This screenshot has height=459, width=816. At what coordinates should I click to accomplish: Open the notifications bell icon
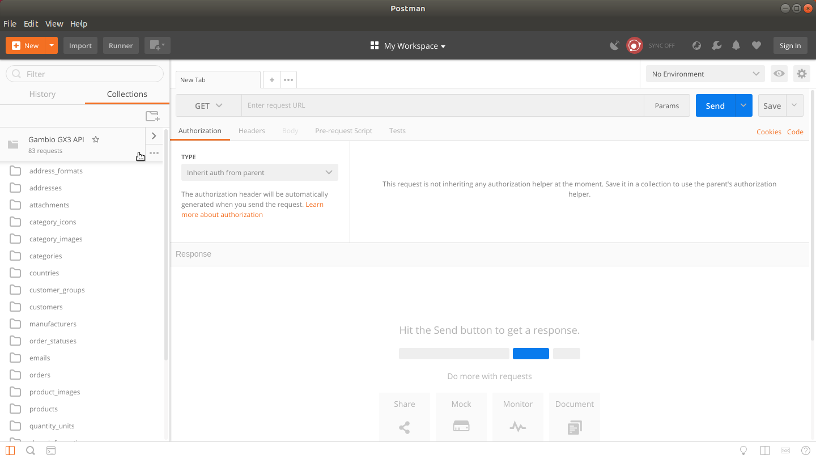pos(736,45)
